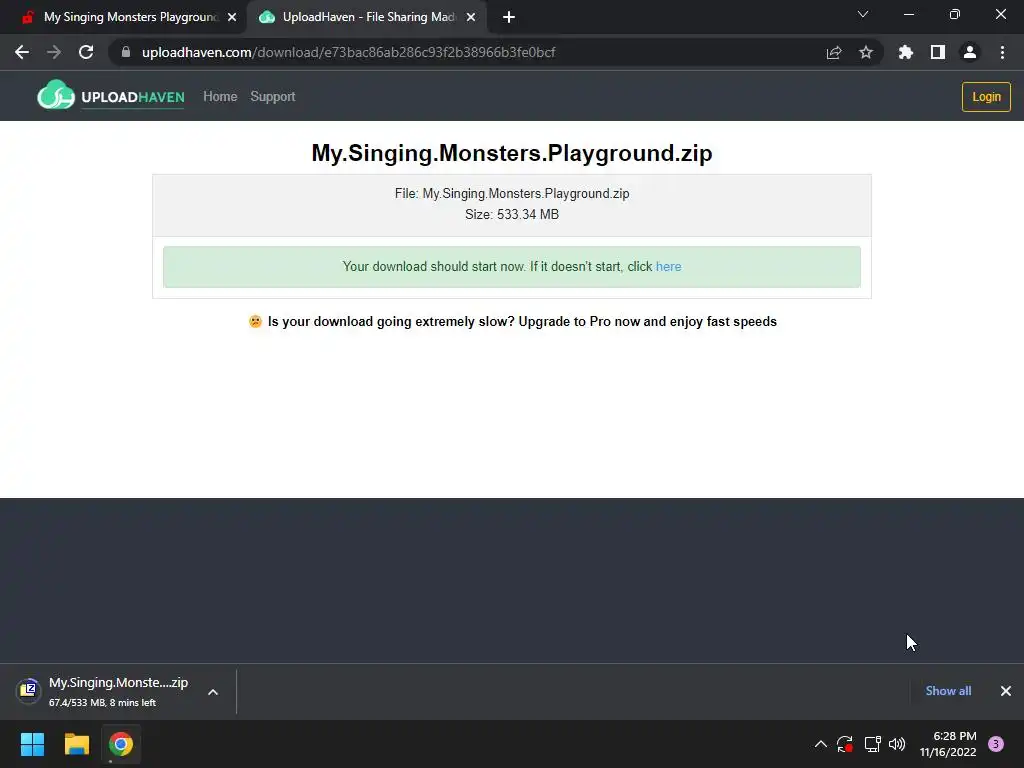Click the Login button
This screenshot has height=768, width=1024.
click(x=986, y=97)
